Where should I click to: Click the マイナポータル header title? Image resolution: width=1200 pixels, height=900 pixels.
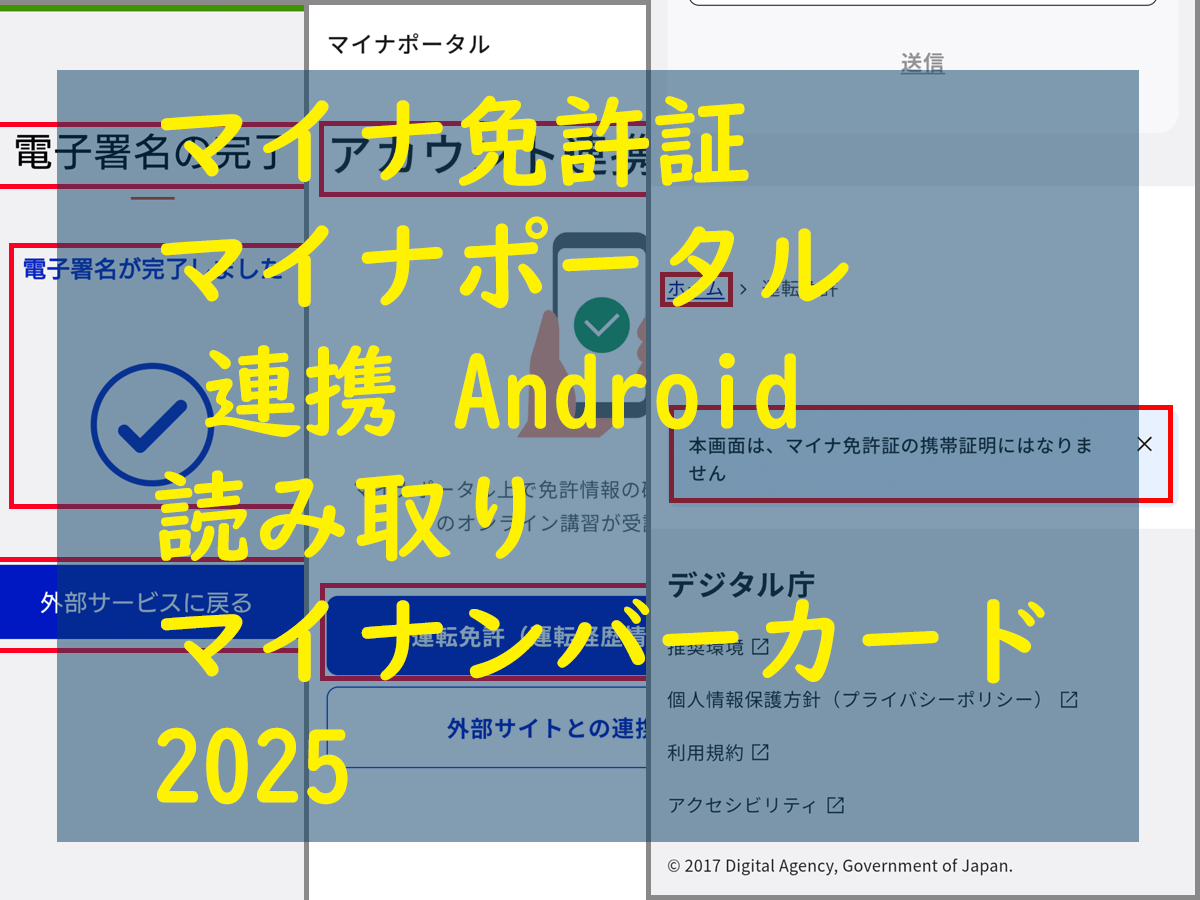[409, 44]
